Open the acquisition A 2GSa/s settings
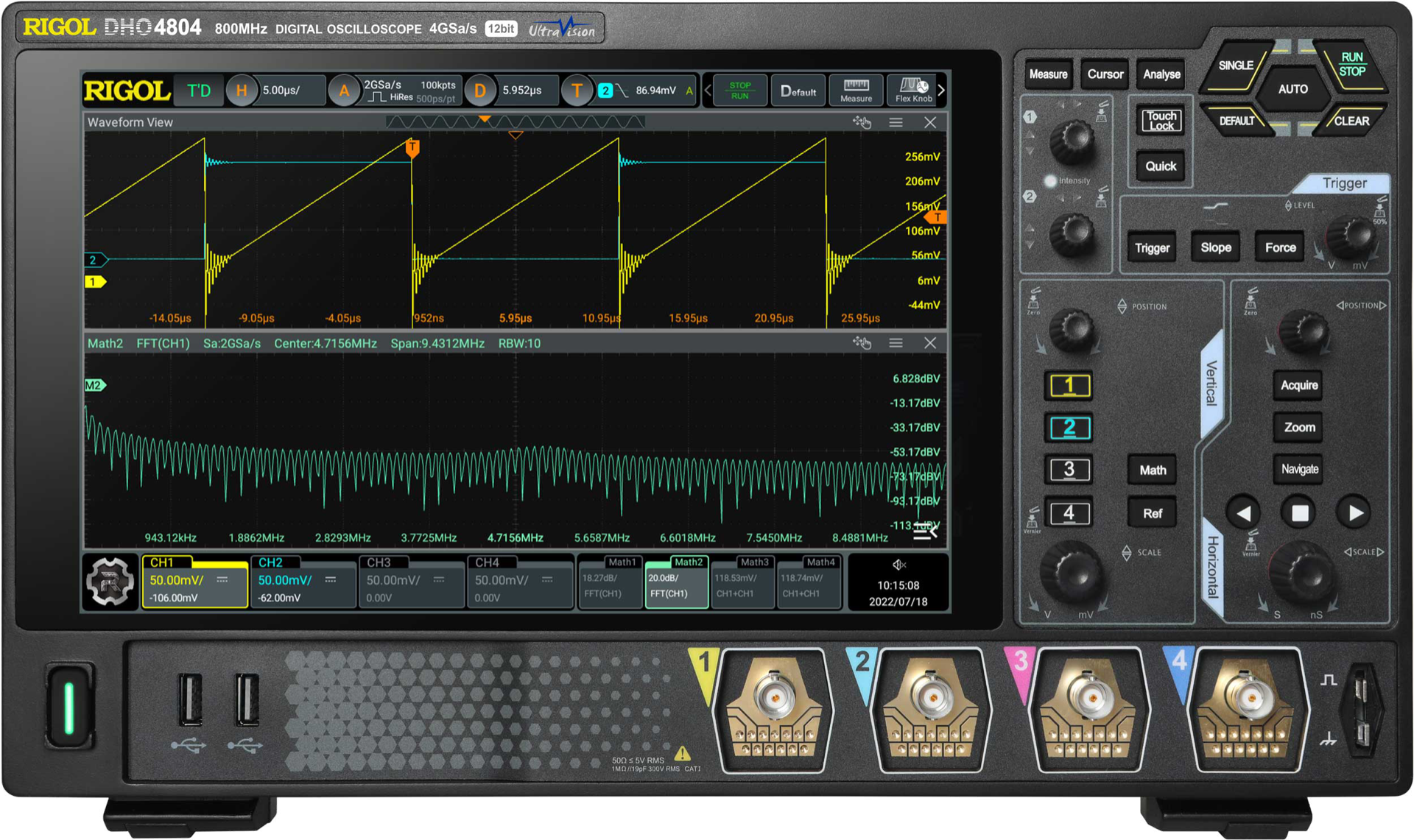The height and width of the screenshot is (840, 1414). click(x=394, y=91)
